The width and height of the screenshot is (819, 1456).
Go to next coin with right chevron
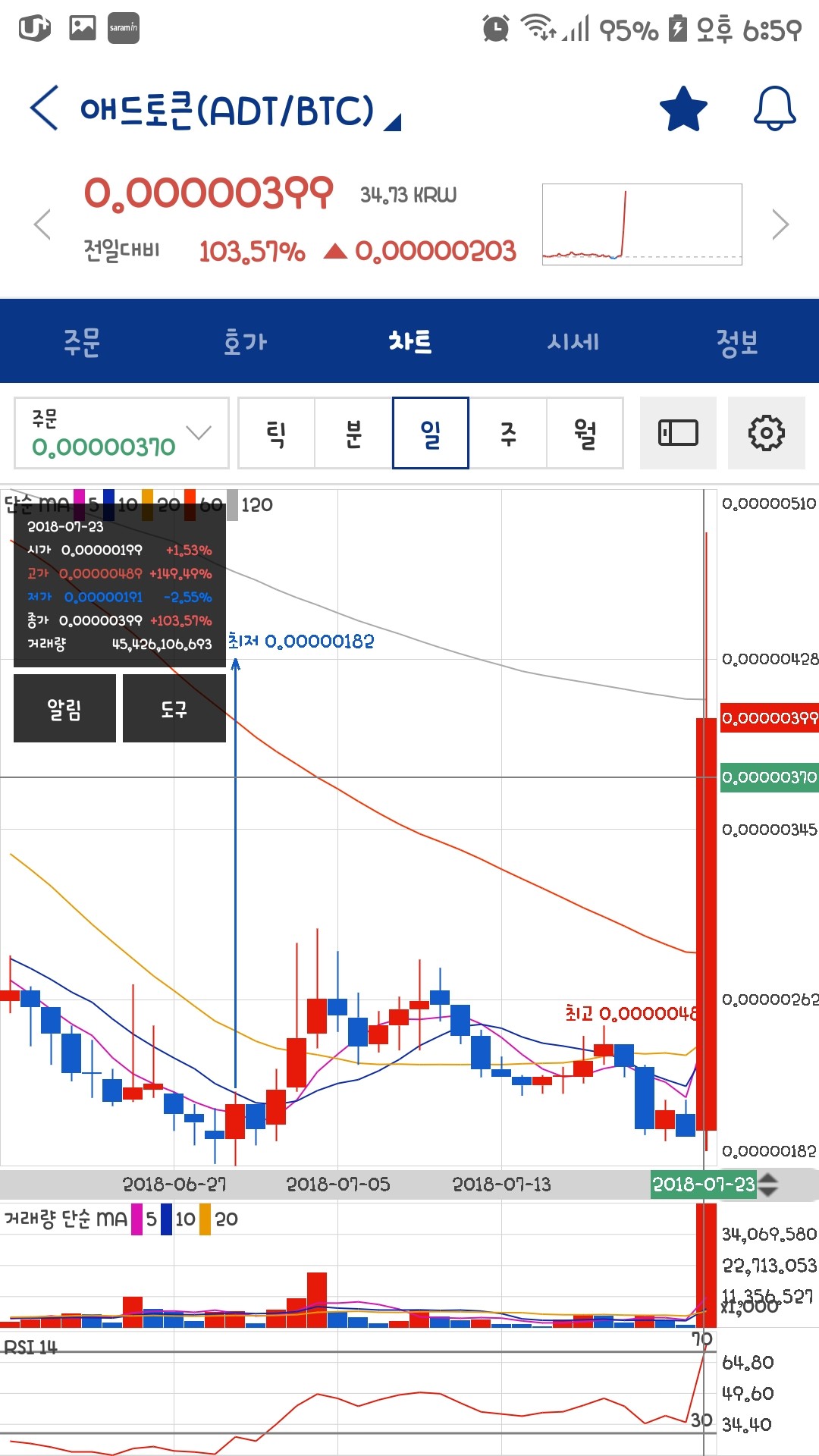[x=780, y=224]
